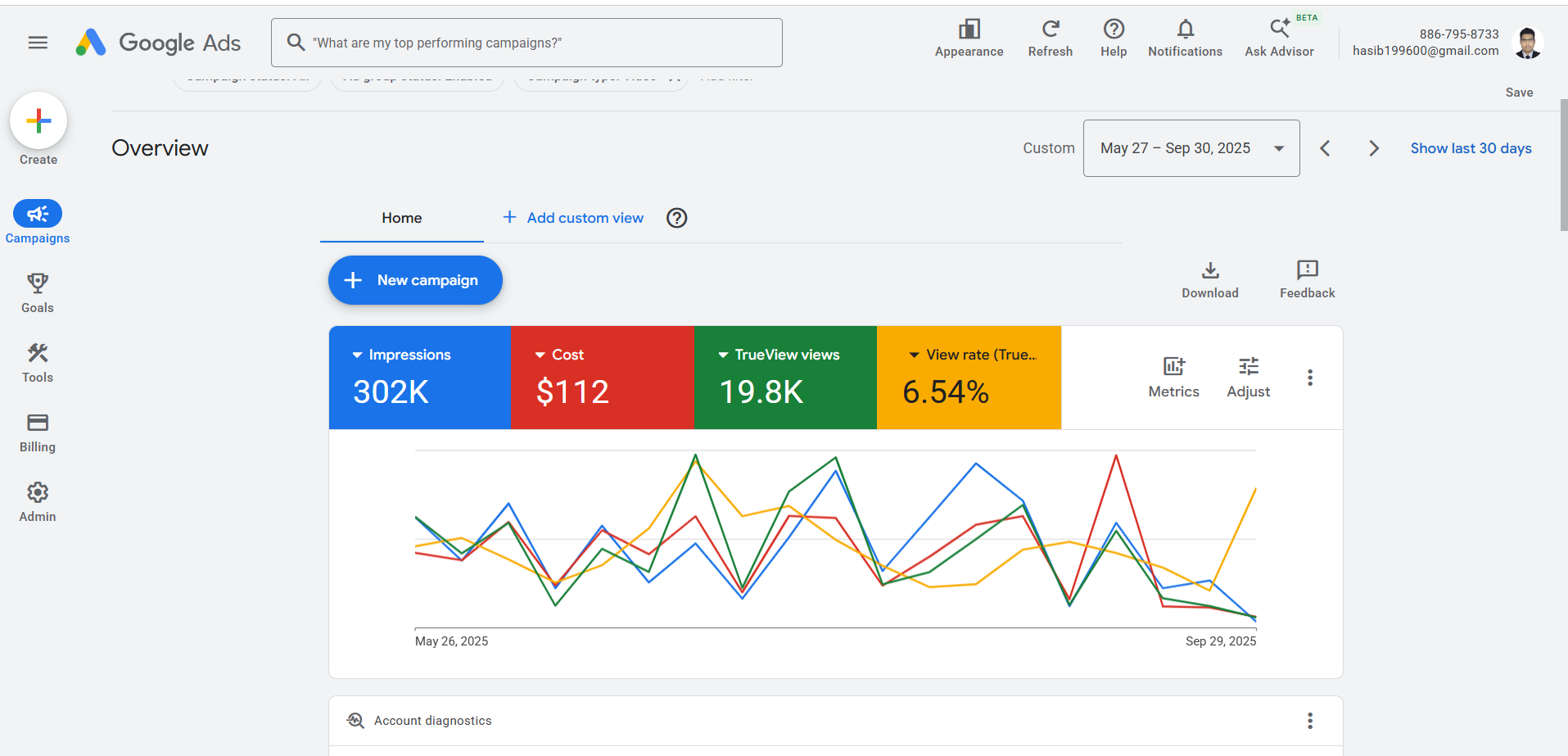1568x756 pixels.
Task: Click the $112 cost value
Action: 572,392
